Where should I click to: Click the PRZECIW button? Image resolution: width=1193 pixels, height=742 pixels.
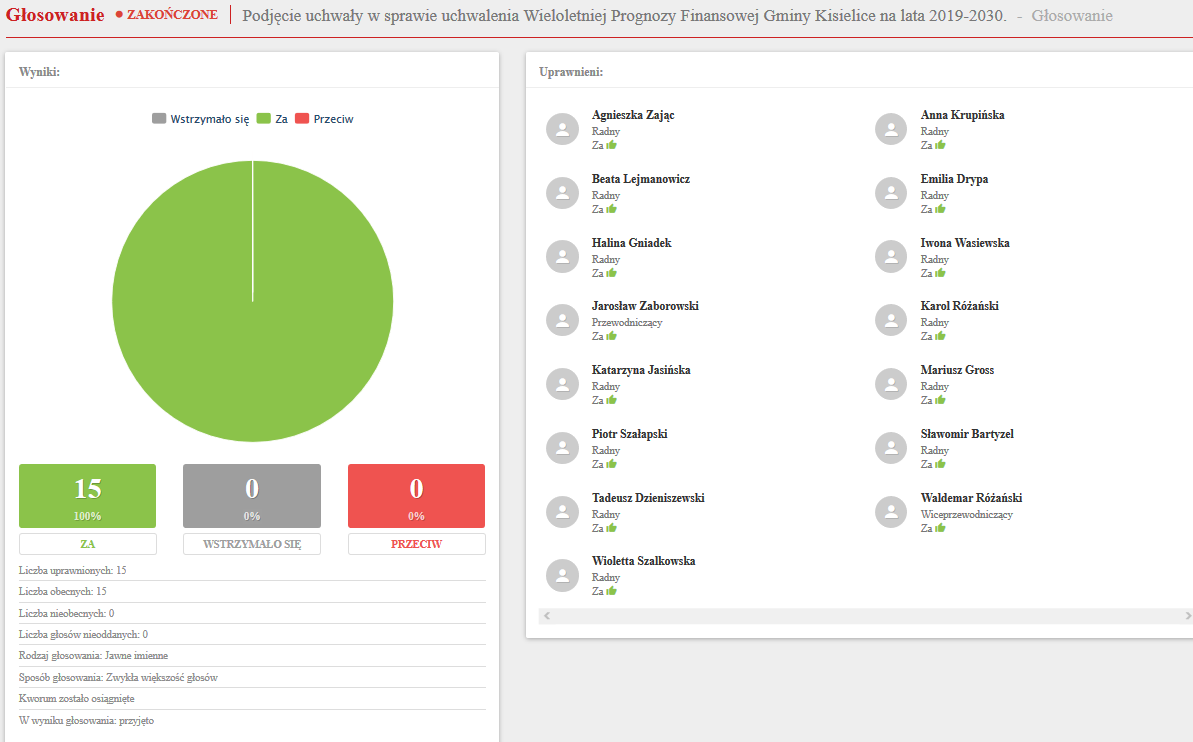point(416,544)
